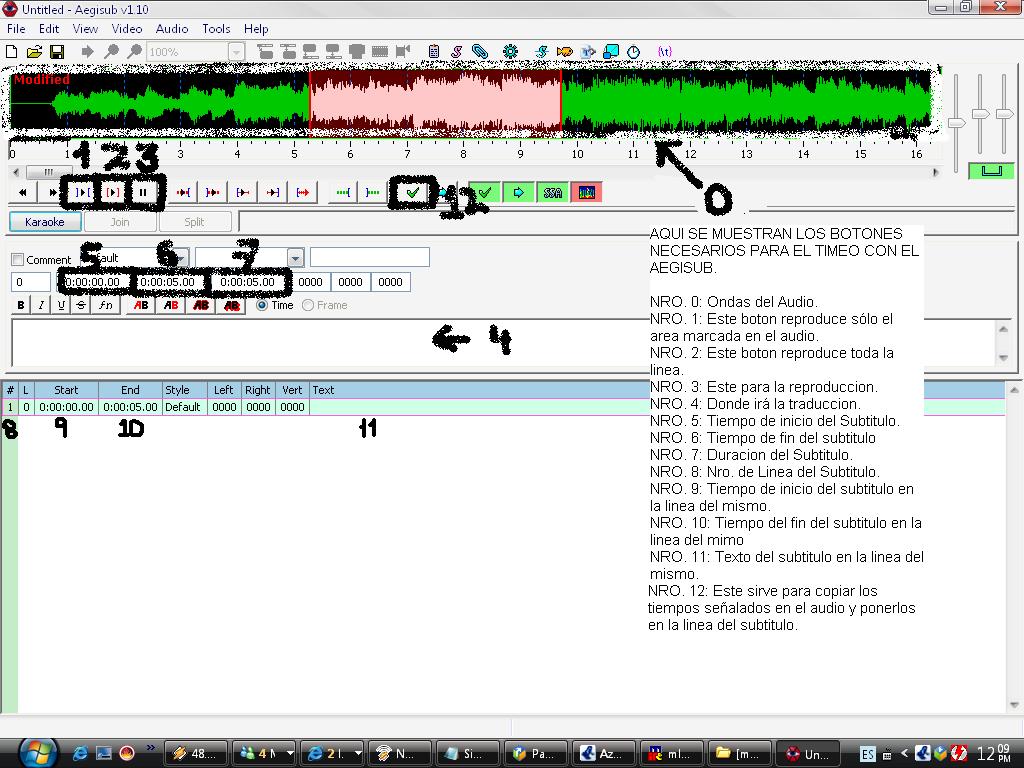Expand the quick launch overflow chevron

[151, 748]
